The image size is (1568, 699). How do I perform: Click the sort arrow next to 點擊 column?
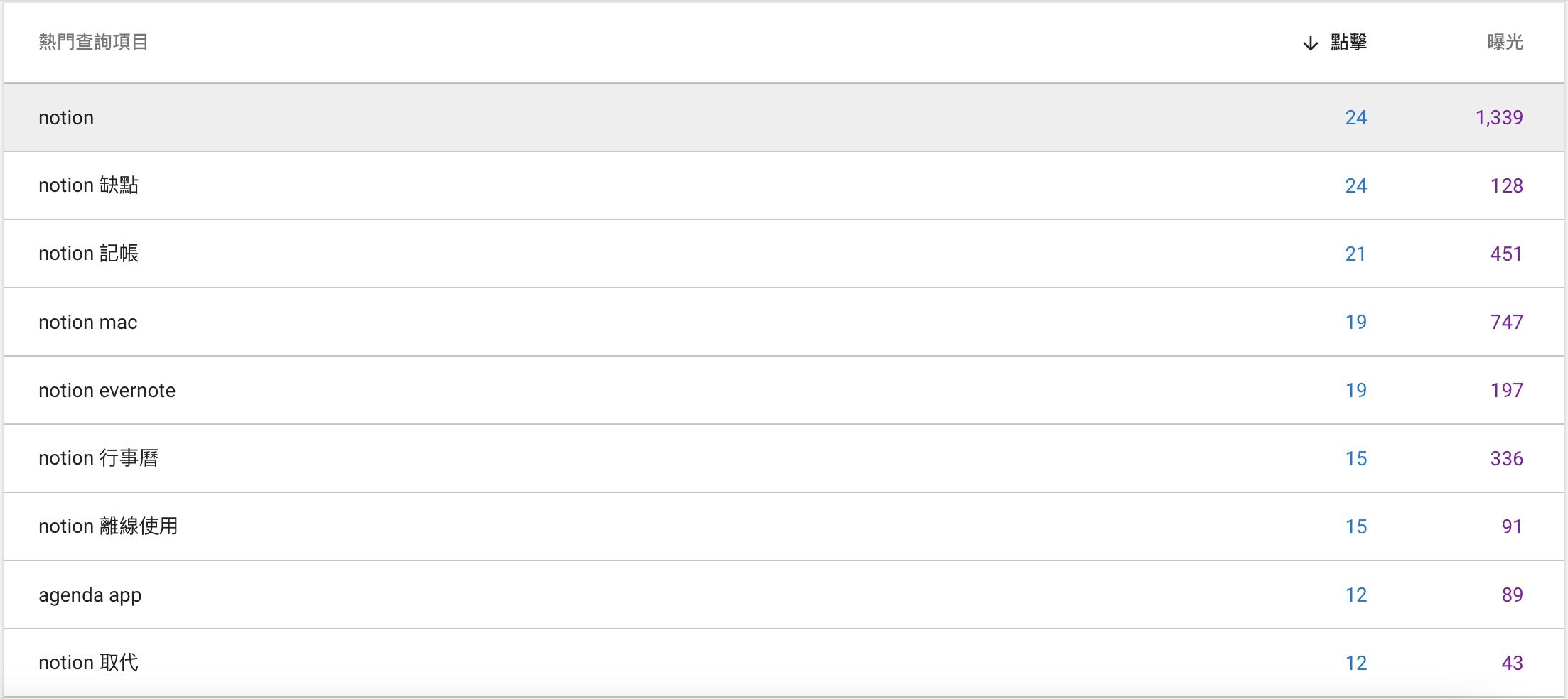[x=1309, y=43]
